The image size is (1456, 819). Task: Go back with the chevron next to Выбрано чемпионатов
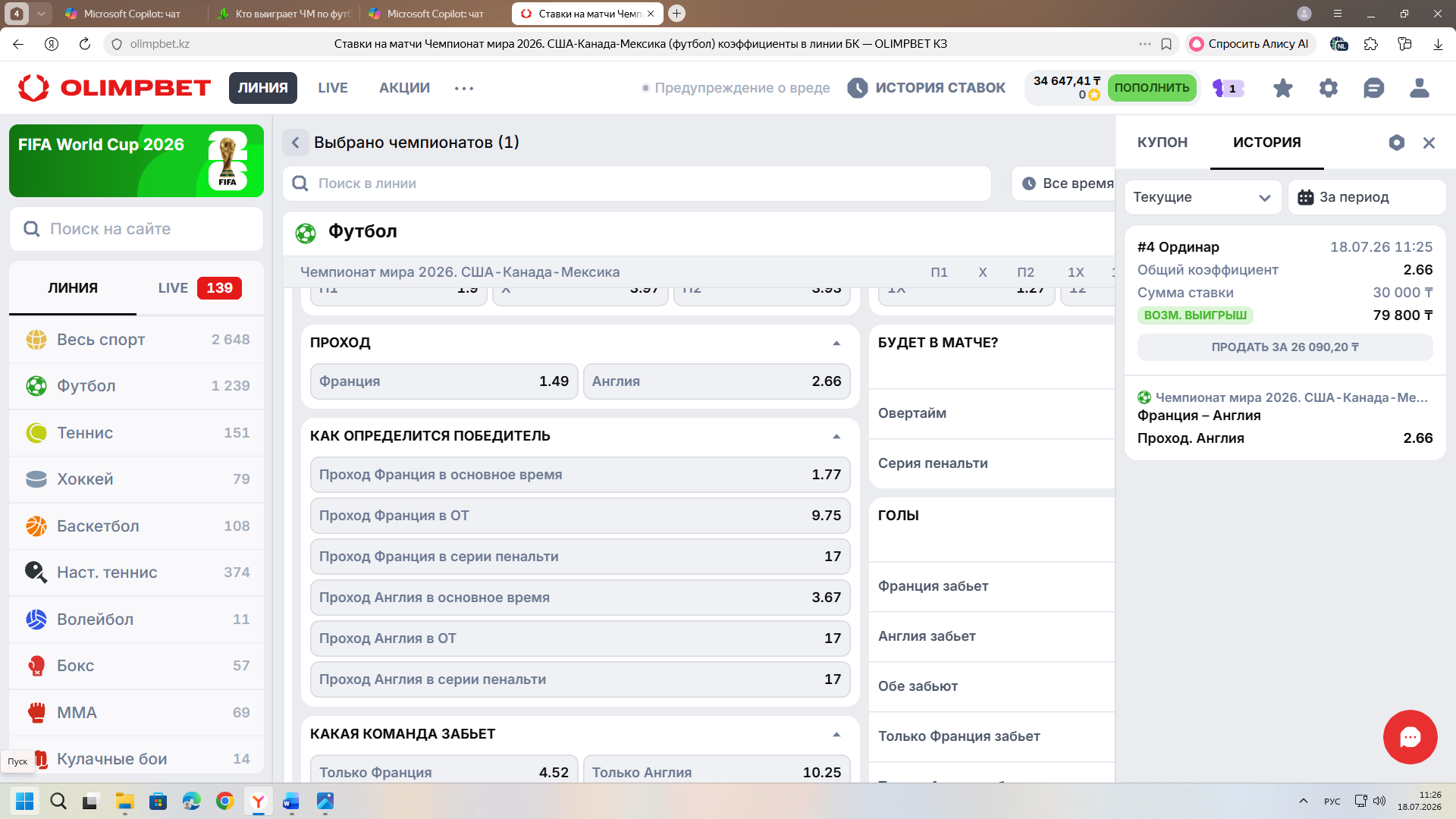pos(296,143)
